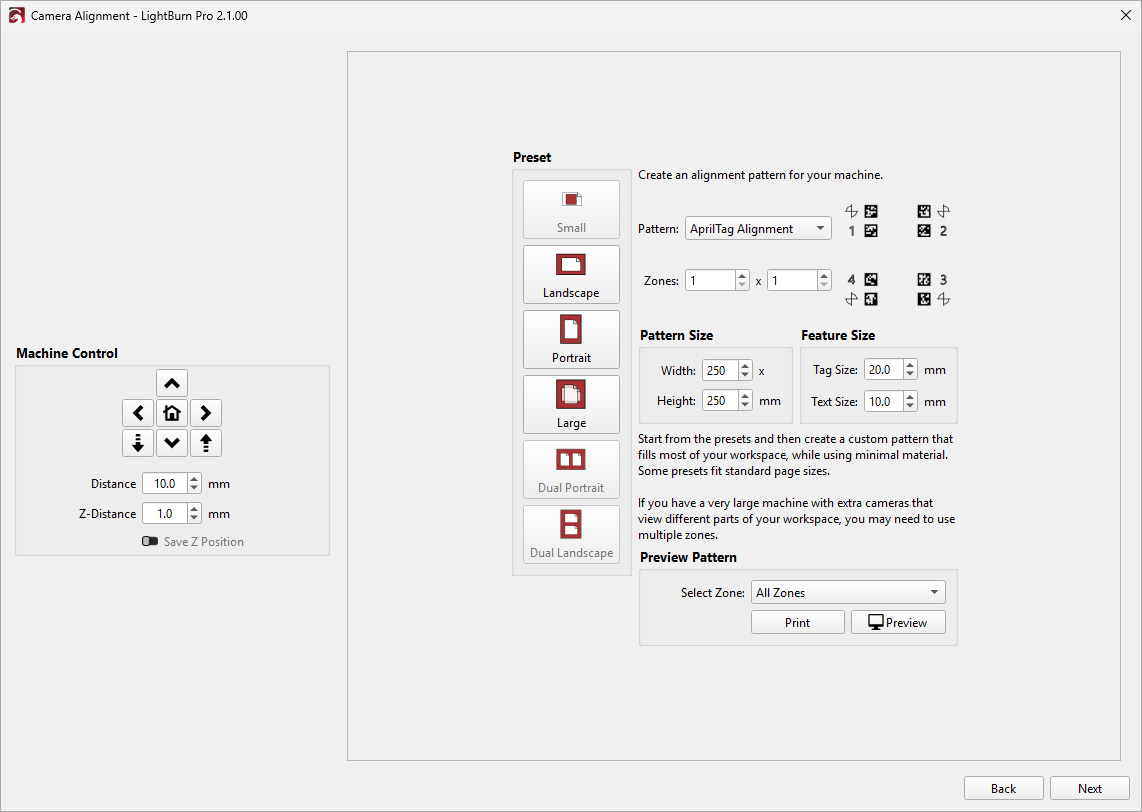
Task: Click the Preview button
Action: pyautogui.click(x=898, y=622)
